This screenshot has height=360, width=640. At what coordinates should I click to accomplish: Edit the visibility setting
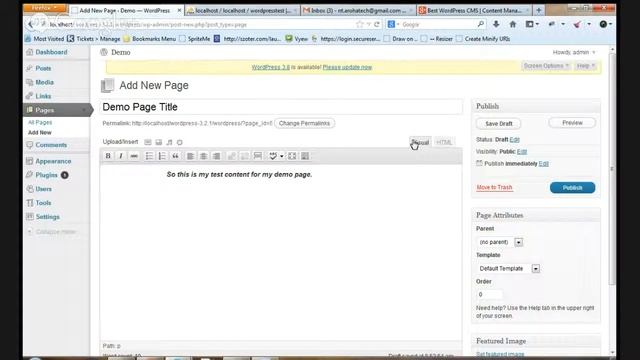click(x=522, y=152)
